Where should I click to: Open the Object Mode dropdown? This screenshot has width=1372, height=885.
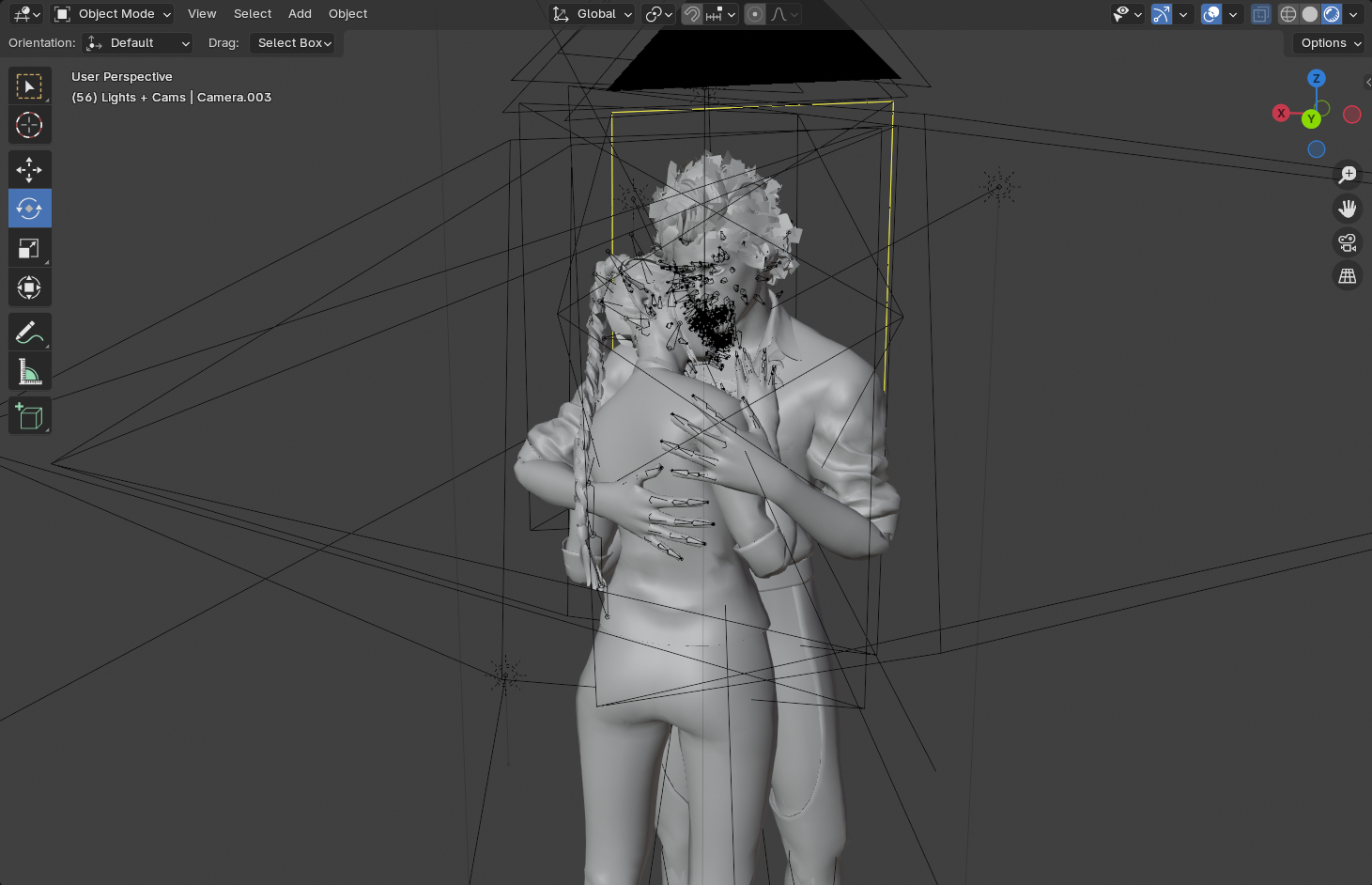tap(113, 14)
